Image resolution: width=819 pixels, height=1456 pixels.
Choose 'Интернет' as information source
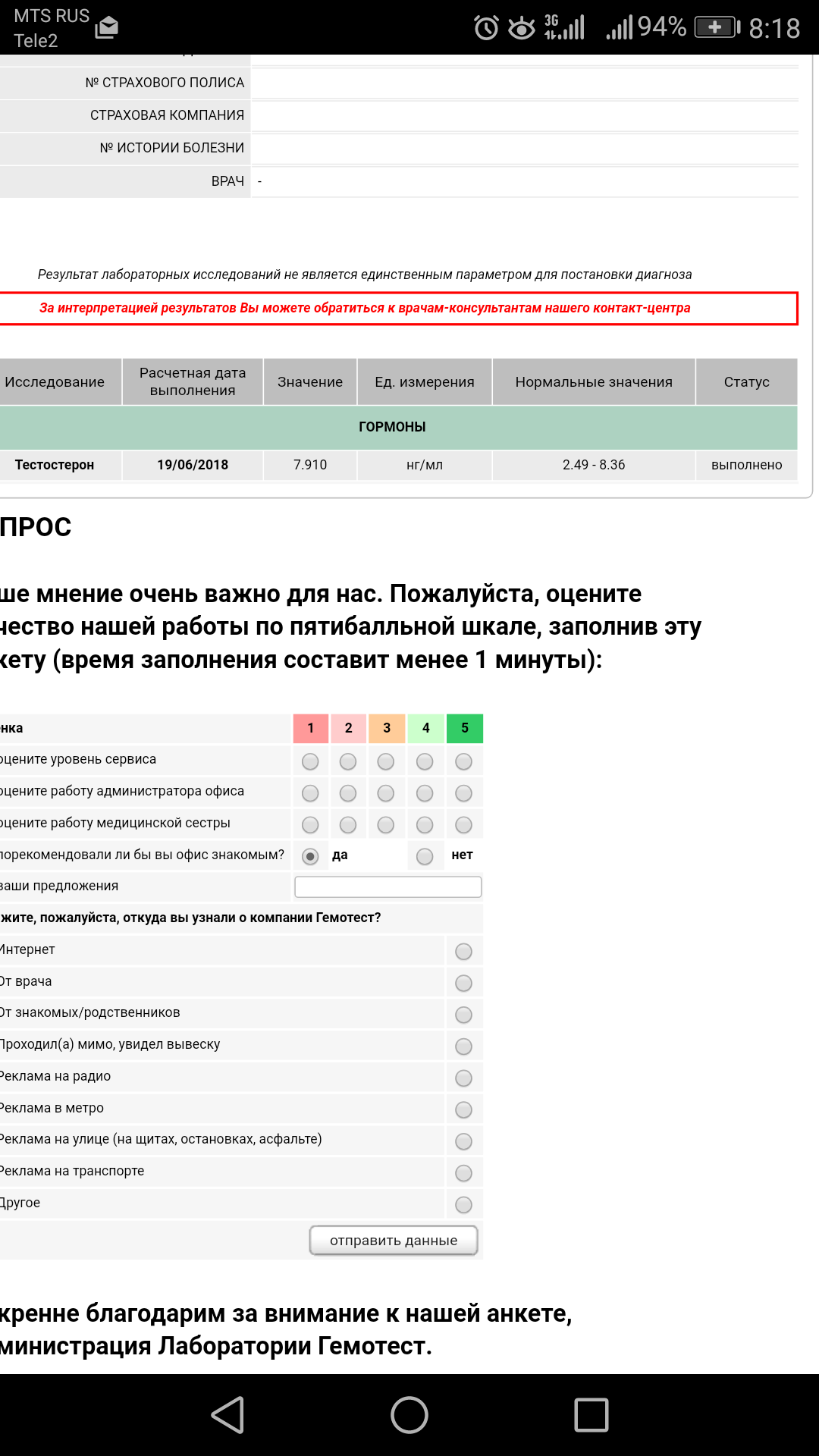click(x=463, y=952)
